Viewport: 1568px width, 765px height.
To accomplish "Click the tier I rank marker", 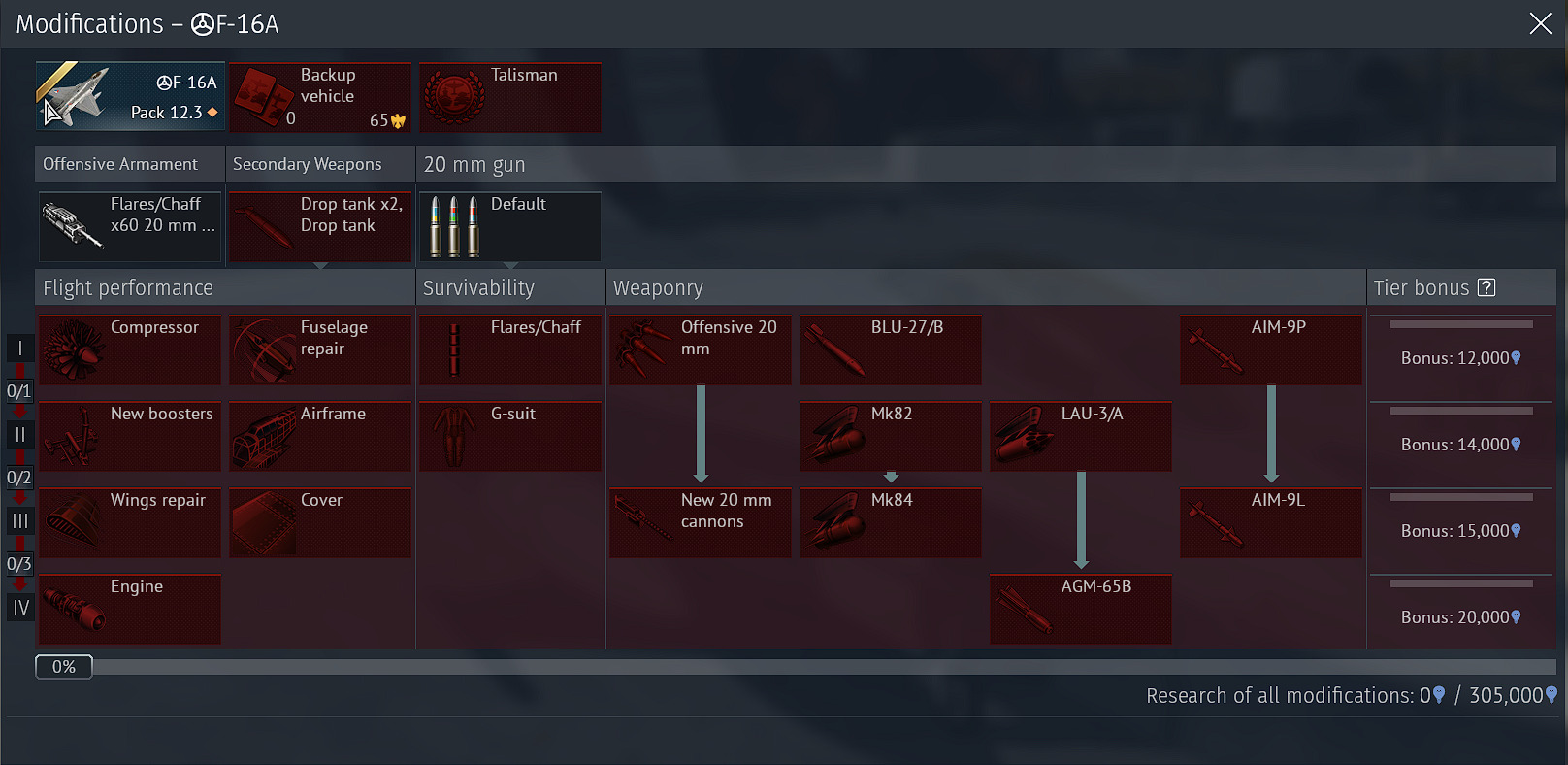I will coord(20,349).
